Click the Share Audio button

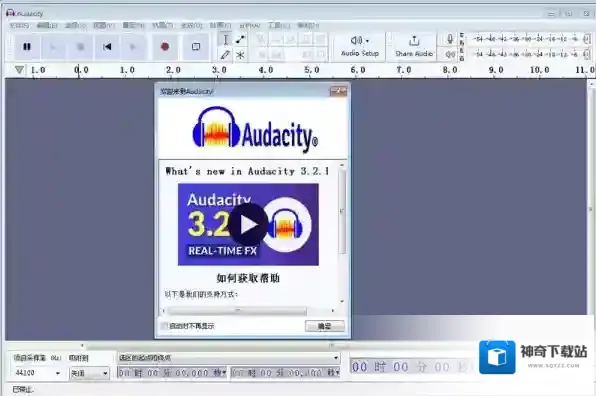tap(414, 46)
